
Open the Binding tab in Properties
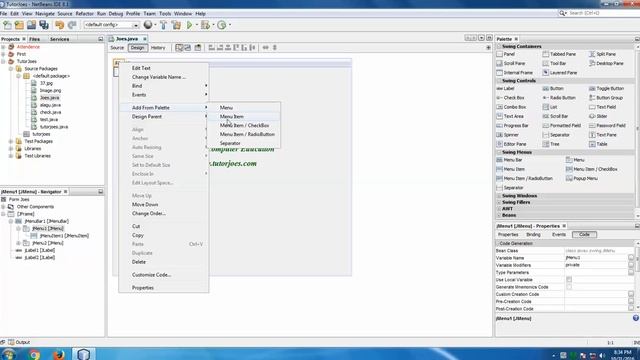pos(533,235)
